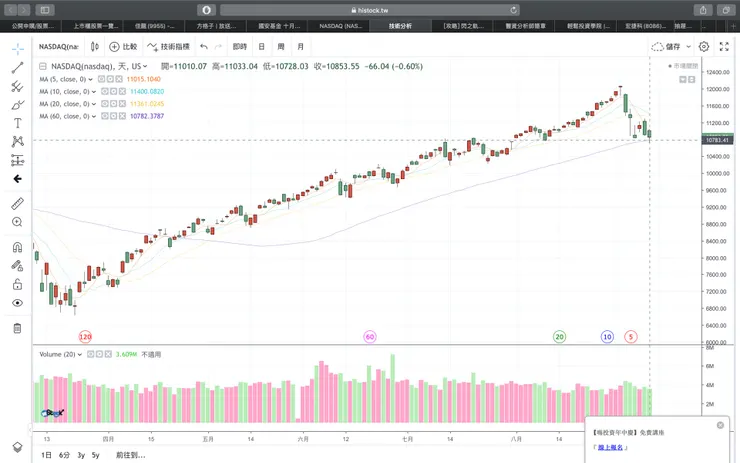Expand the MA (5, close, 0) dropdown
Viewport: 740px width, 463px height.
(90, 79)
